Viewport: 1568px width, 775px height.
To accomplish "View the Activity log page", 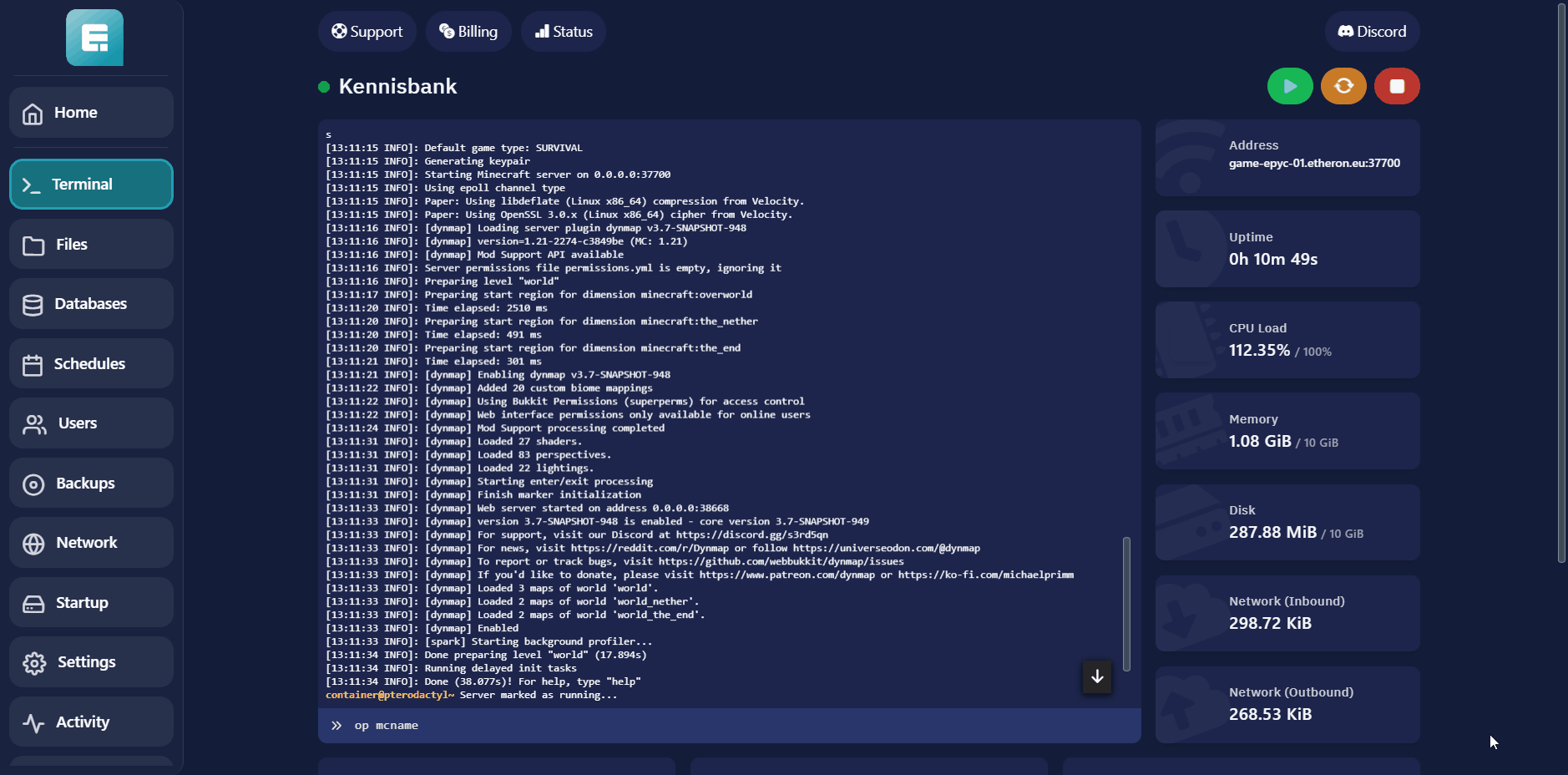I will (x=91, y=722).
